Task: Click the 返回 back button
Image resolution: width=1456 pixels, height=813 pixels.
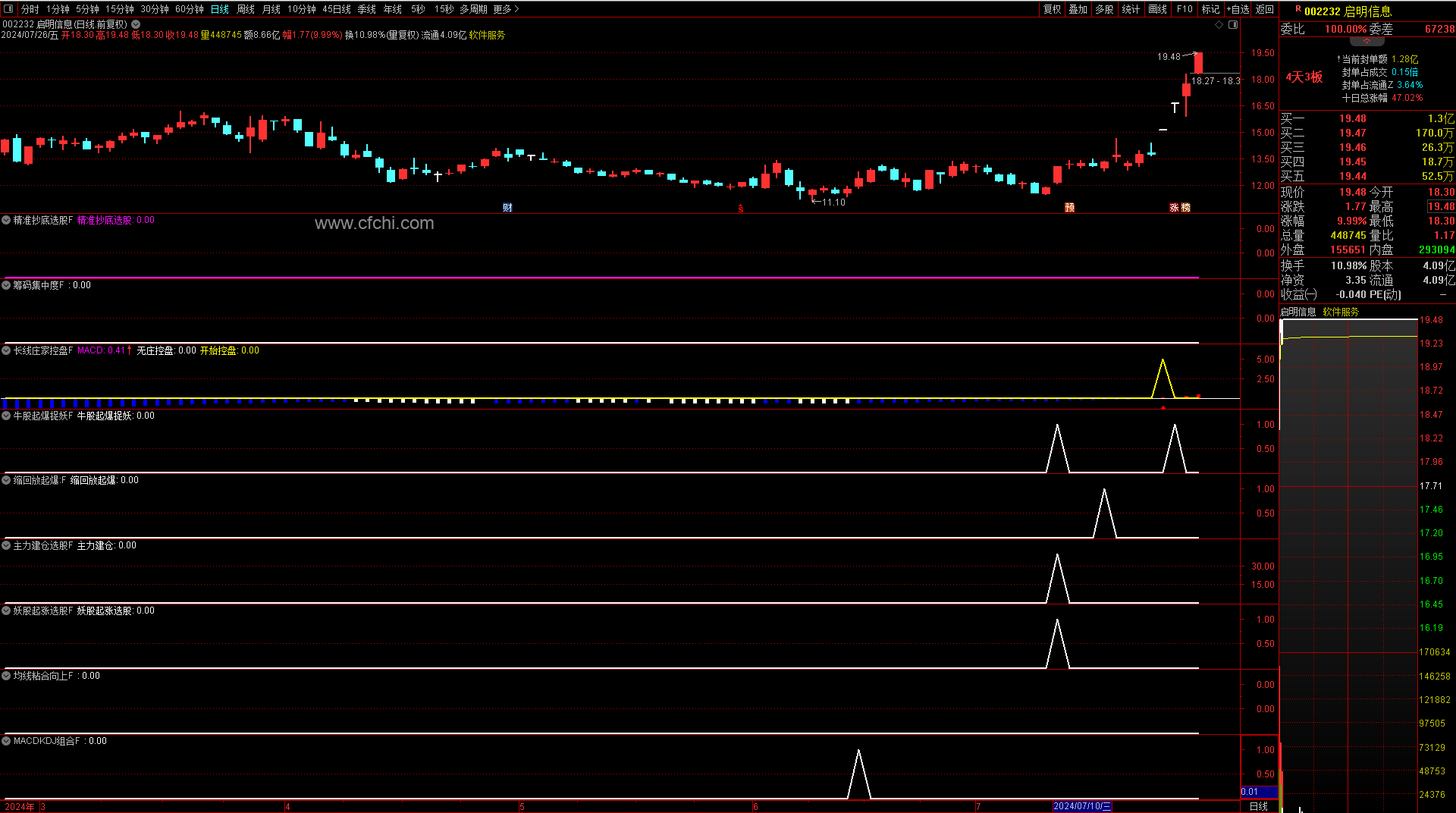Action: click(x=1265, y=9)
